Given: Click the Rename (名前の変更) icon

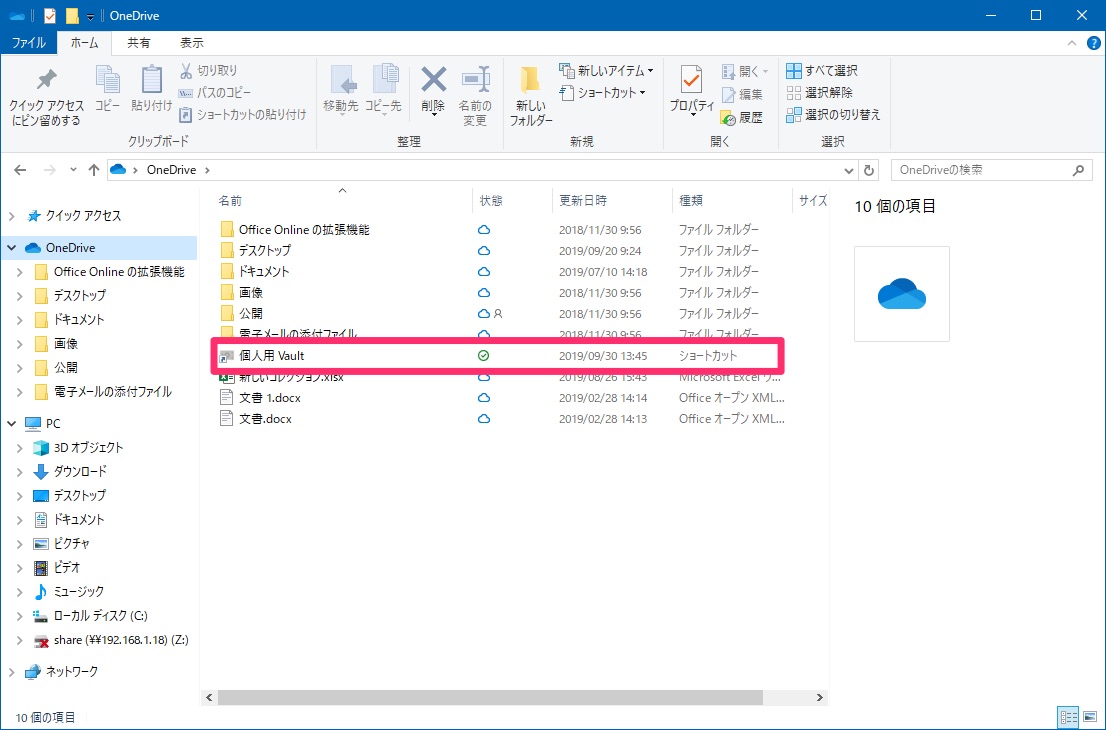Looking at the screenshot, I should point(475,97).
